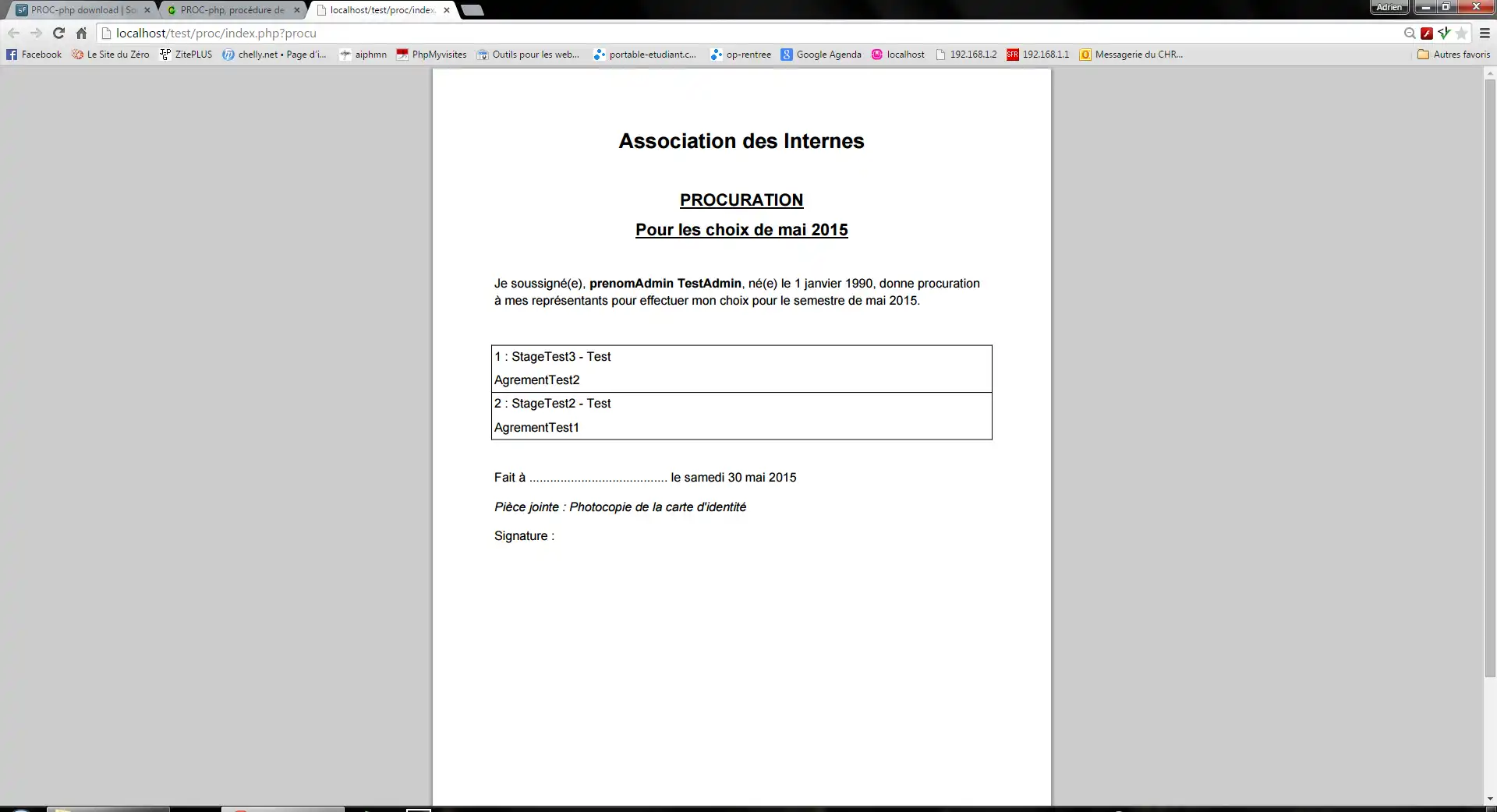The width and height of the screenshot is (1497, 812).
Task: Click the PROCURATION title
Action: coord(741,200)
